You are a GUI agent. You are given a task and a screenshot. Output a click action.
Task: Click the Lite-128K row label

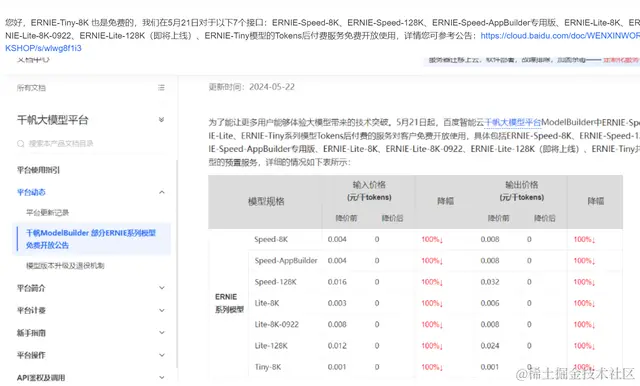271,346
